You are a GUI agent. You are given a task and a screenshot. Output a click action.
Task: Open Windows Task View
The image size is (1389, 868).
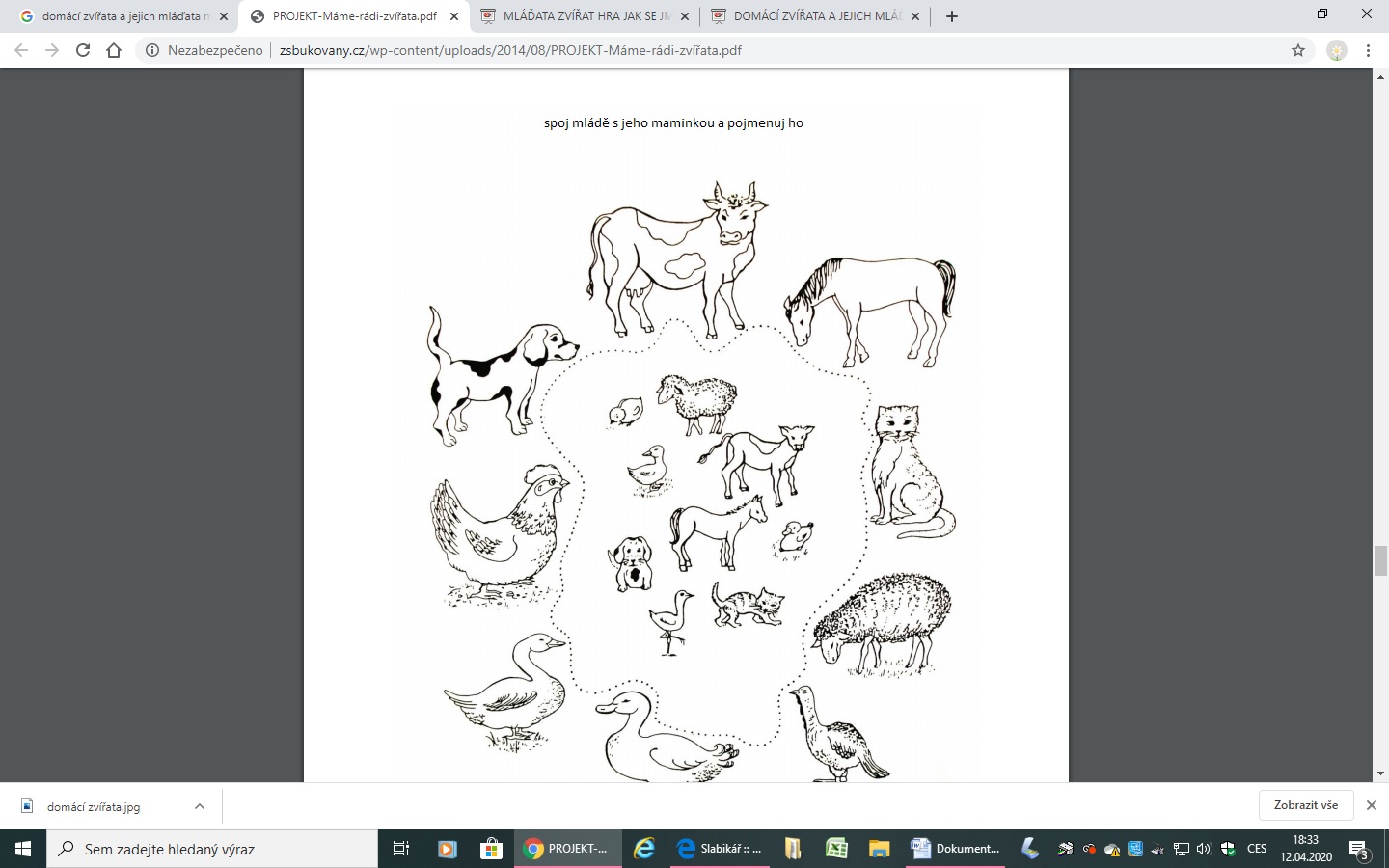pyautogui.click(x=401, y=849)
